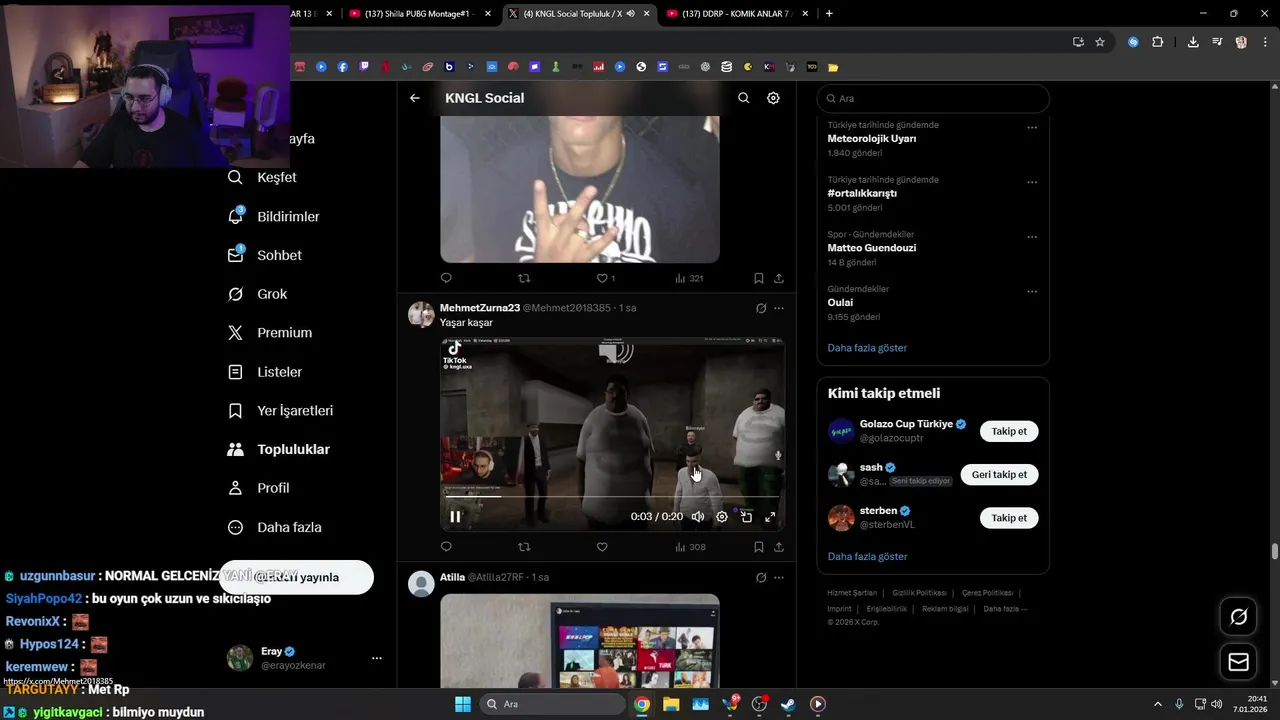This screenshot has height=720, width=1280.
Task: Open Grok action on MehmetZurna23 post
Action: [761, 308]
